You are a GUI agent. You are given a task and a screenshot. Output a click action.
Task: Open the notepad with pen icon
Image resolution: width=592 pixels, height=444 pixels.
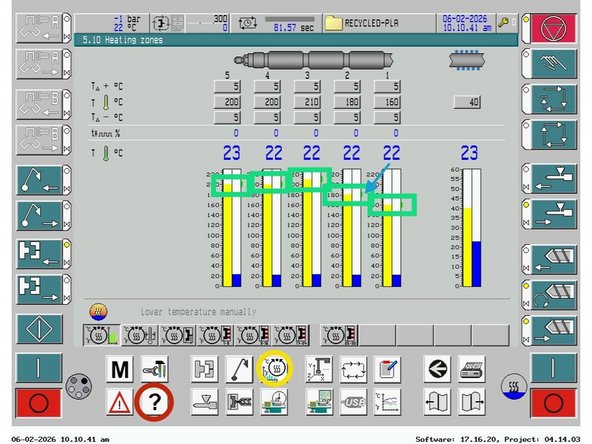pyautogui.click(x=387, y=369)
